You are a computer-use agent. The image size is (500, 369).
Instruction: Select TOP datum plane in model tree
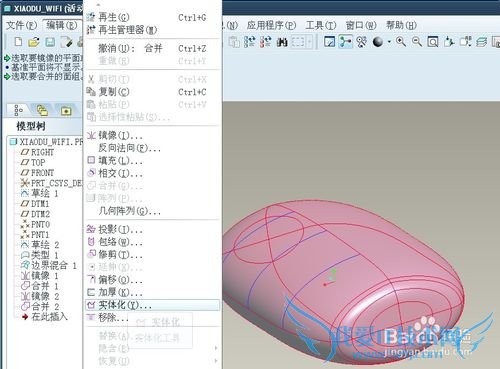tap(33, 163)
